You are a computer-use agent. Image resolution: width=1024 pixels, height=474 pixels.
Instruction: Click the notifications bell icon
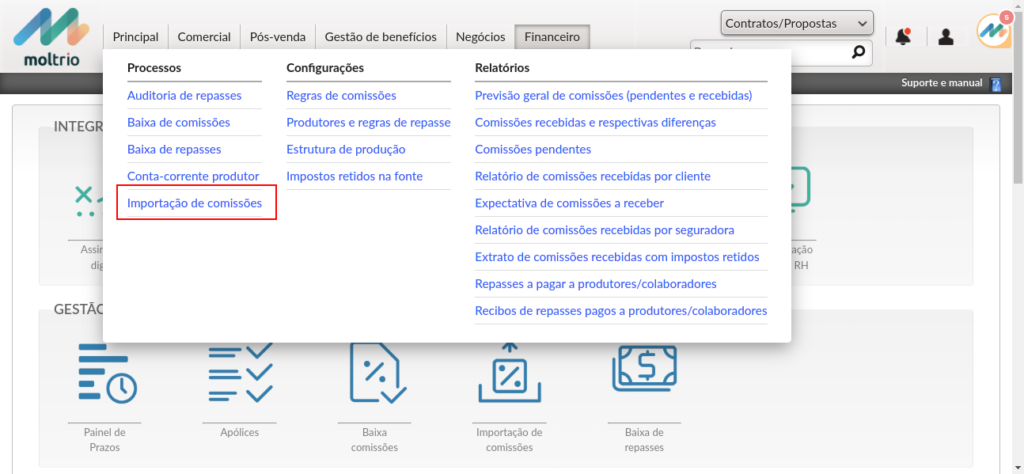point(903,37)
